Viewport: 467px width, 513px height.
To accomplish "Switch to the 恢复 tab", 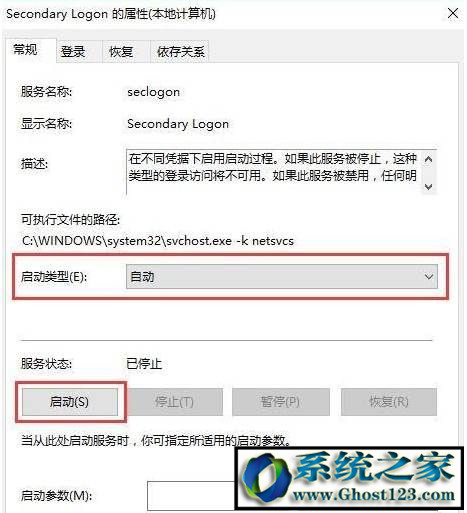I will (x=121, y=52).
